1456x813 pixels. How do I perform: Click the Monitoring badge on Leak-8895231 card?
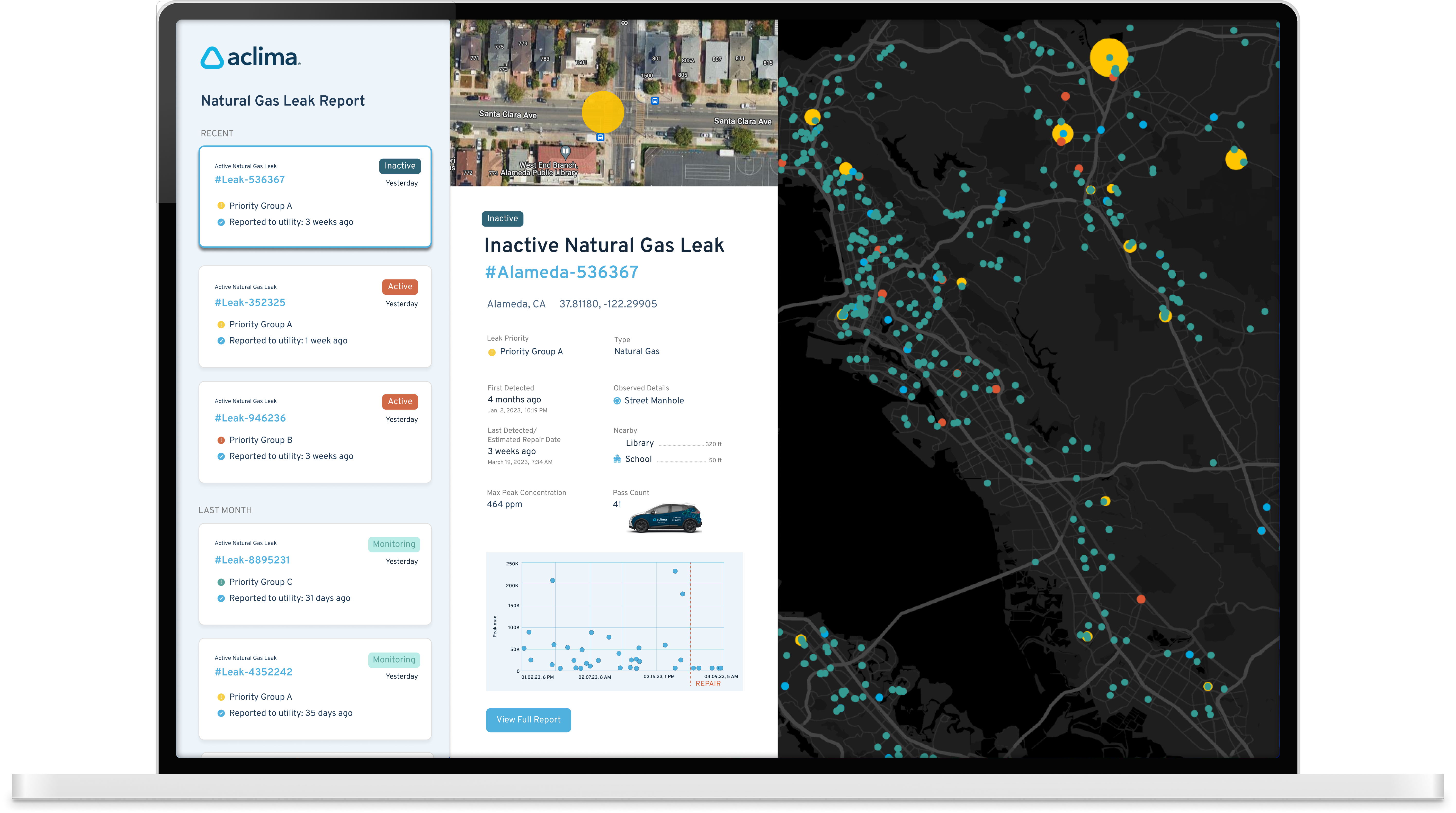point(394,544)
